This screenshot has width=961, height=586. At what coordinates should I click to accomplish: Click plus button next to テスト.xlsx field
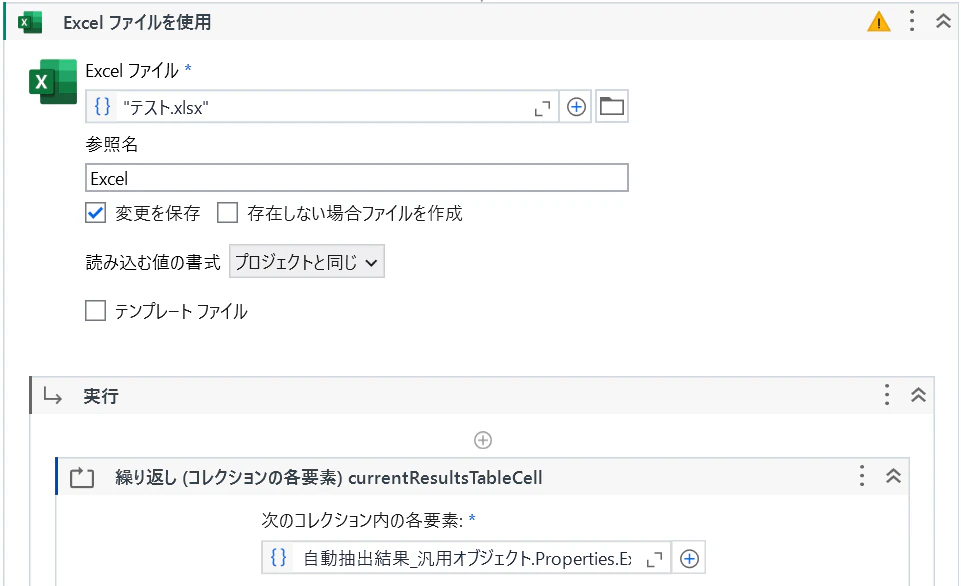[576, 107]
